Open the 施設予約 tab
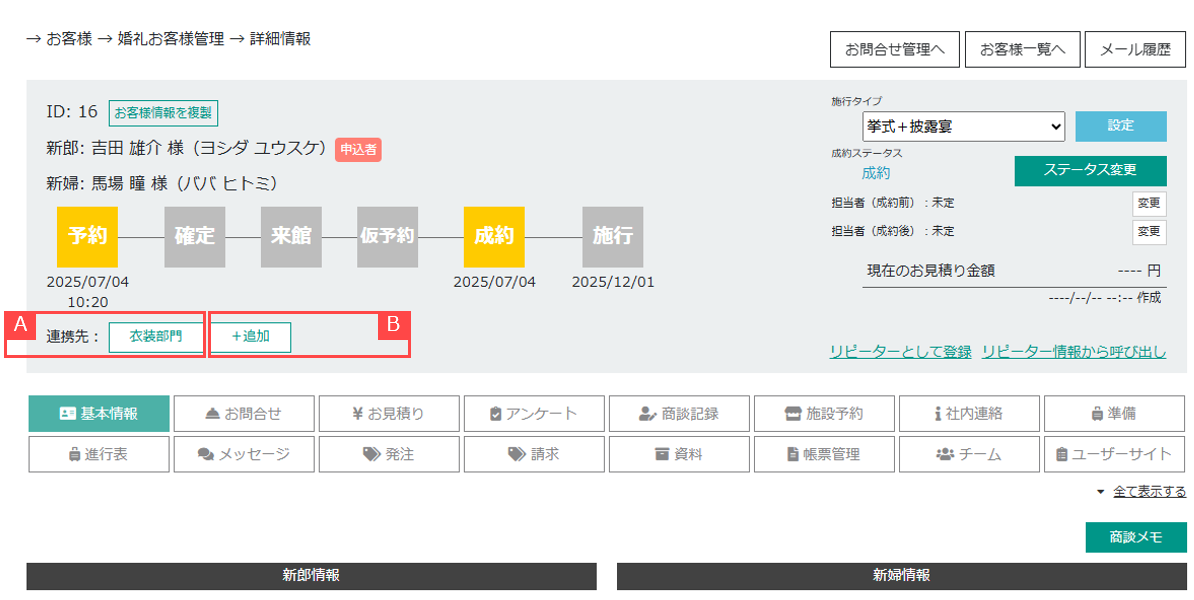 coord(824,413)
